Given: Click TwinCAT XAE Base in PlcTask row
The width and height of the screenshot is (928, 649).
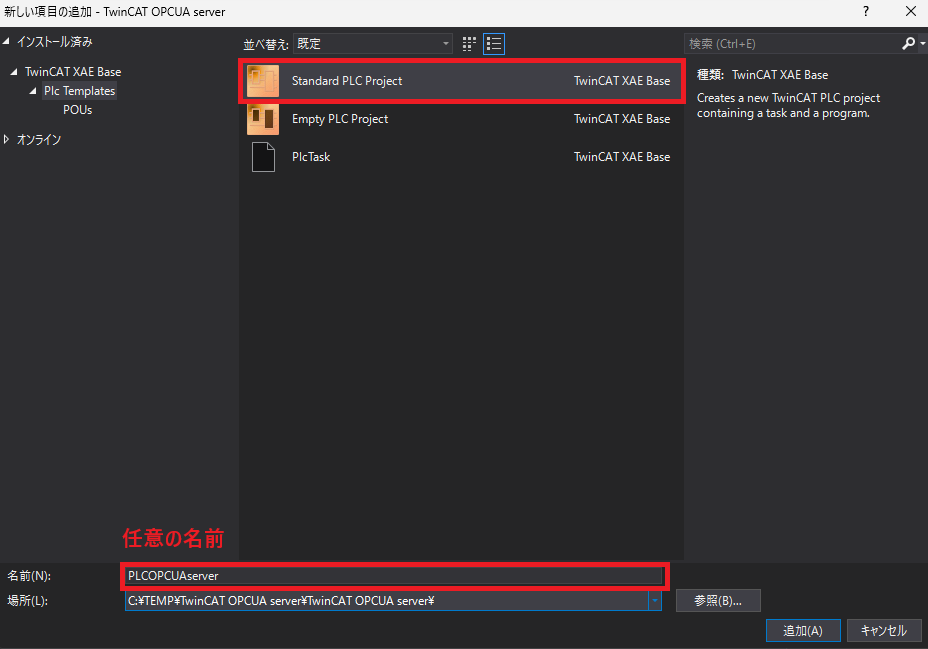Looking at the screenshot, I should point(622,157).
